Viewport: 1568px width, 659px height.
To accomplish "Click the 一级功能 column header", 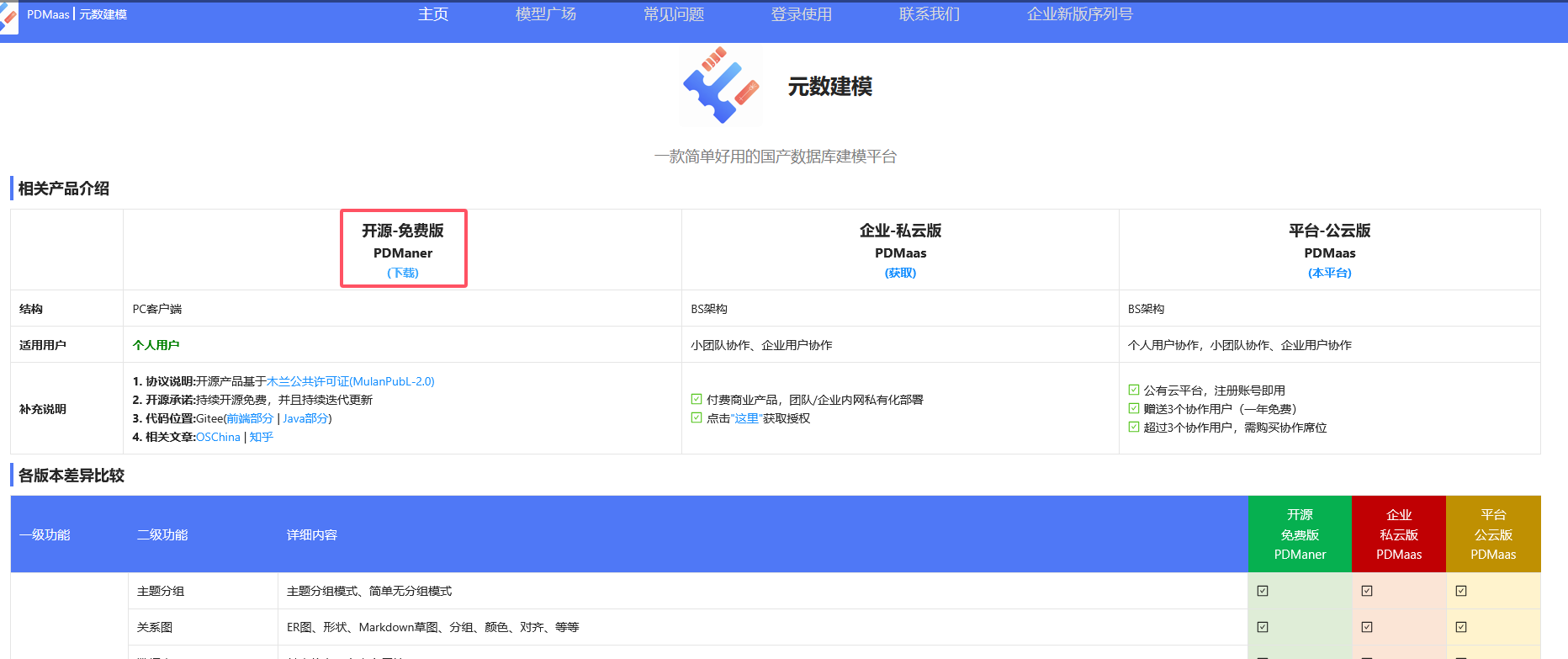I will coord(45,534).
